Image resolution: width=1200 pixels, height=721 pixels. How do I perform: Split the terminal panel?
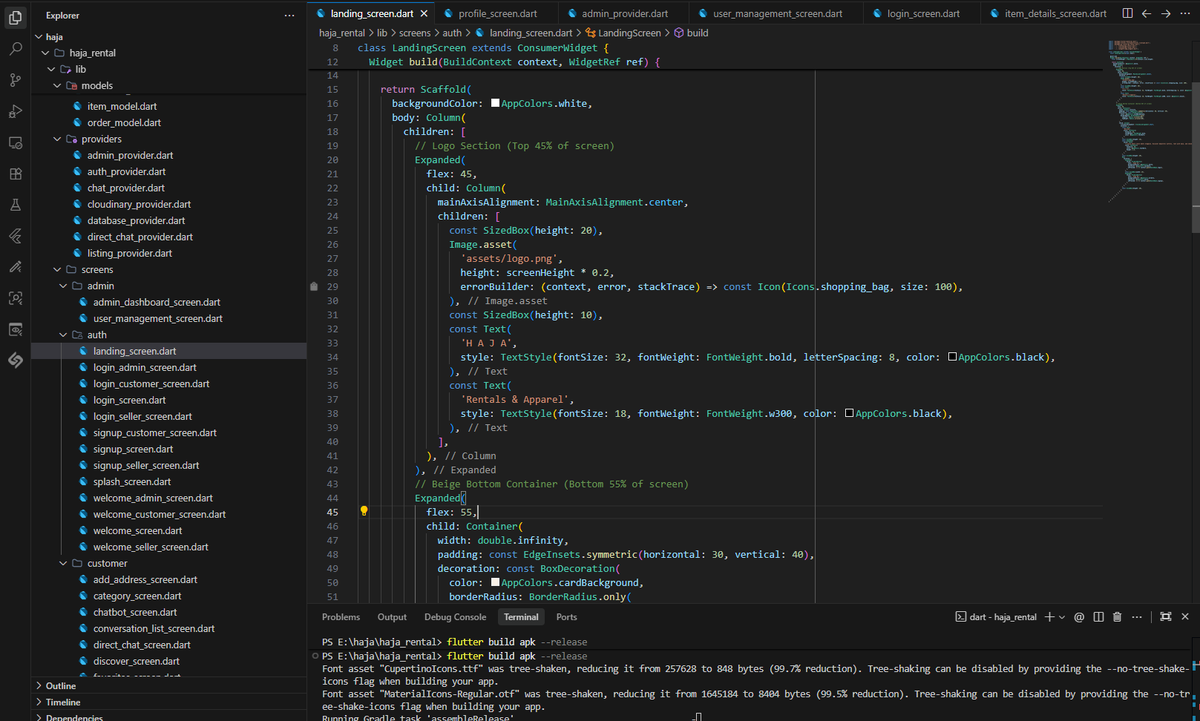pyautogui.click(x=1099, y=617)
